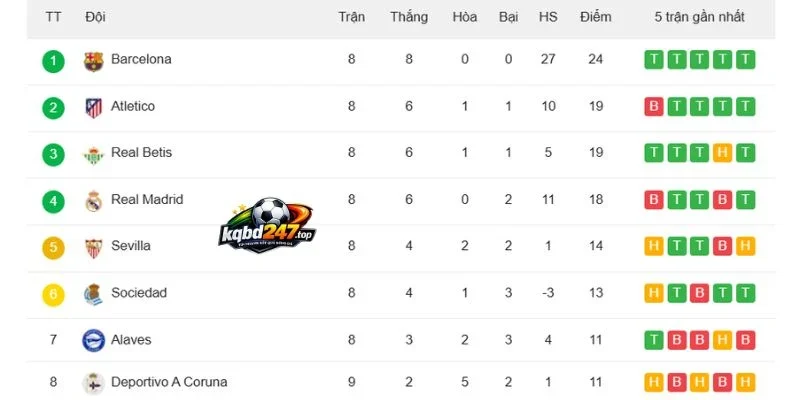Click the green rank 1 badge
The height and width of the screenshot is (400, 800).
[x=54, y=62]
